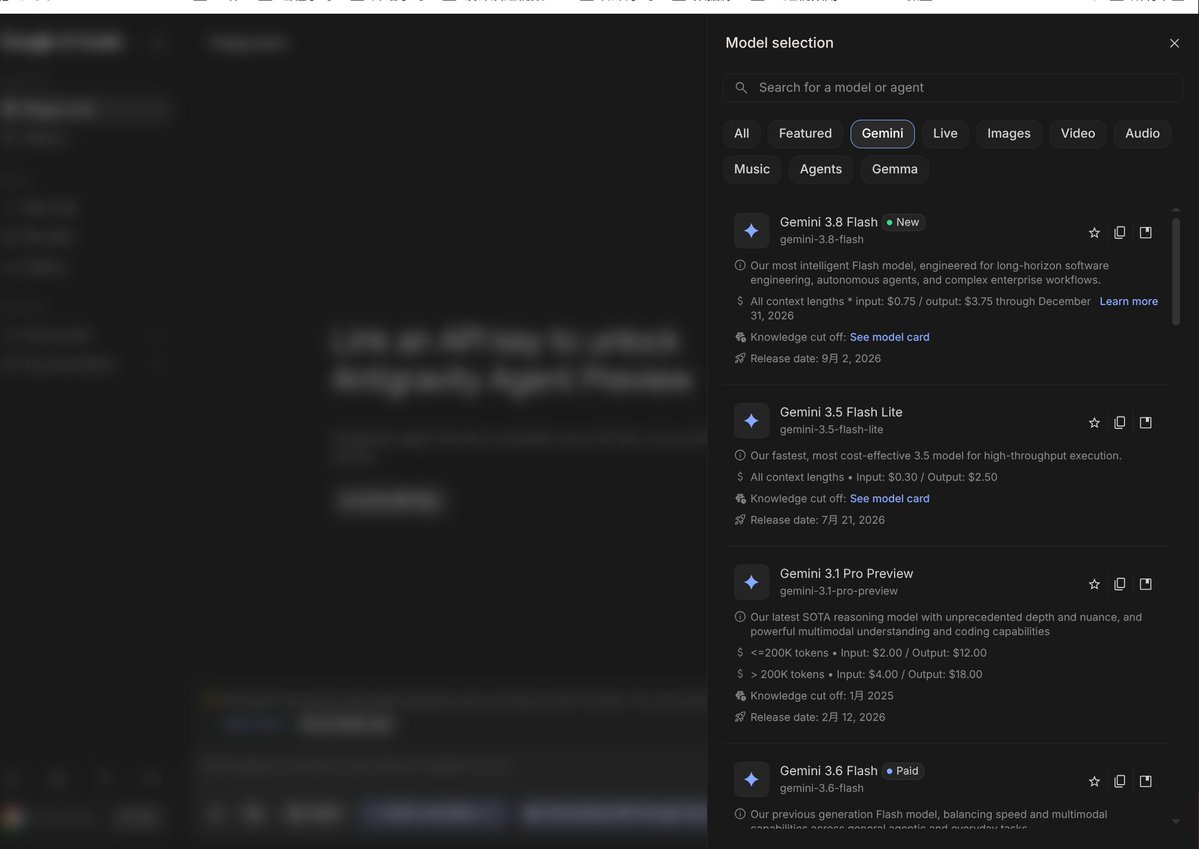This screenshot has width=1199, height=849.
Task: Click the New badge on Gemini 3.8 Flash
Action: pyautogui.click(x=903, y=222)
